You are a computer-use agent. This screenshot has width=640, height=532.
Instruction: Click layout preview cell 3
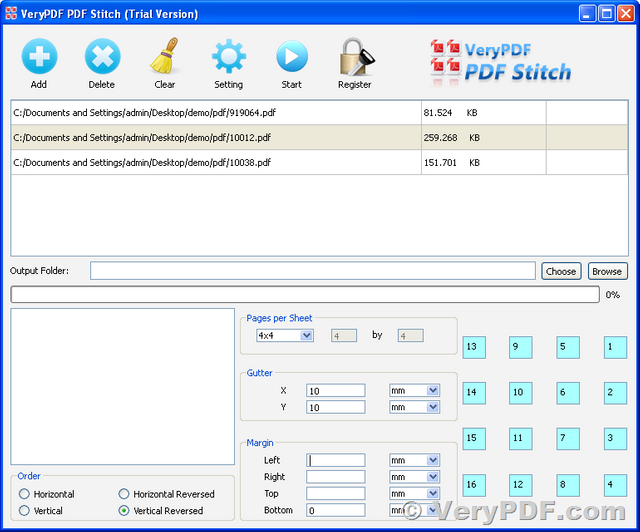[x=615, y=439]
